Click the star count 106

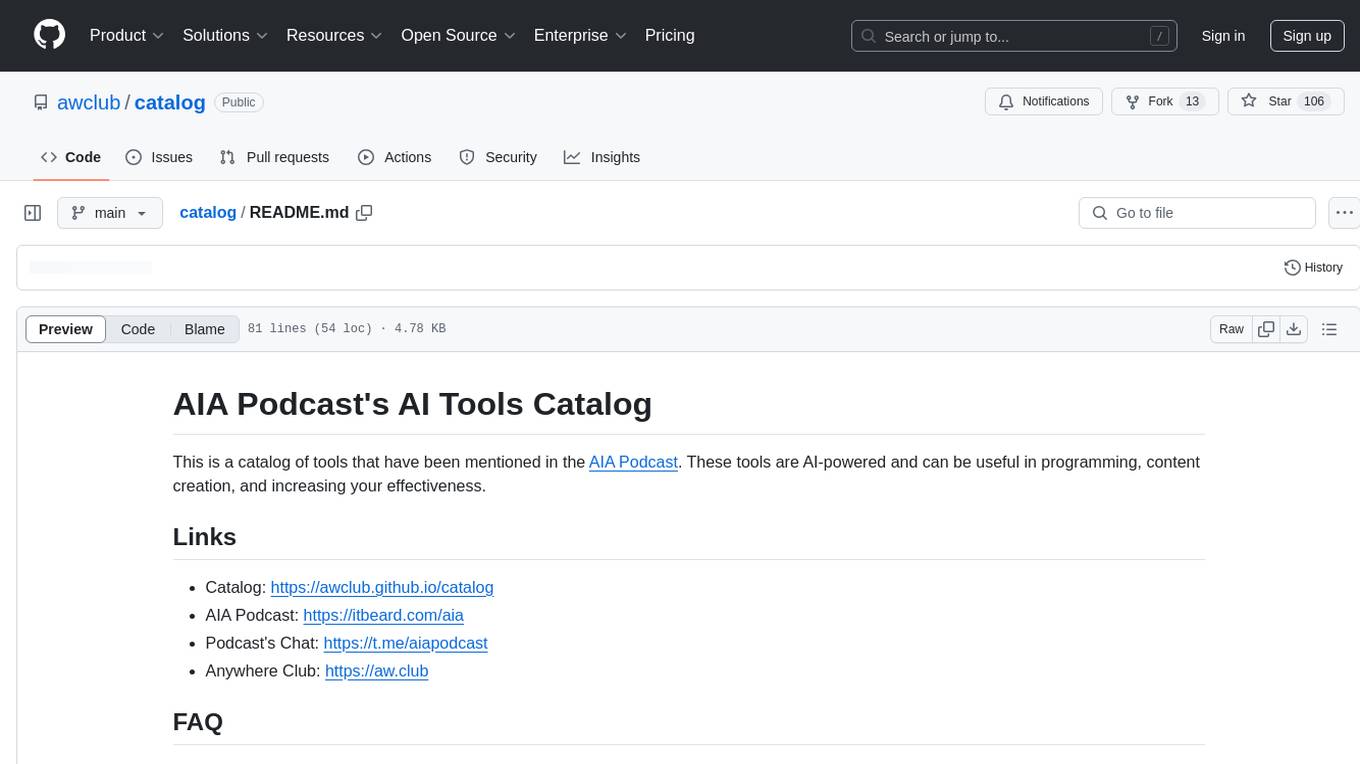pos(1314,101)
